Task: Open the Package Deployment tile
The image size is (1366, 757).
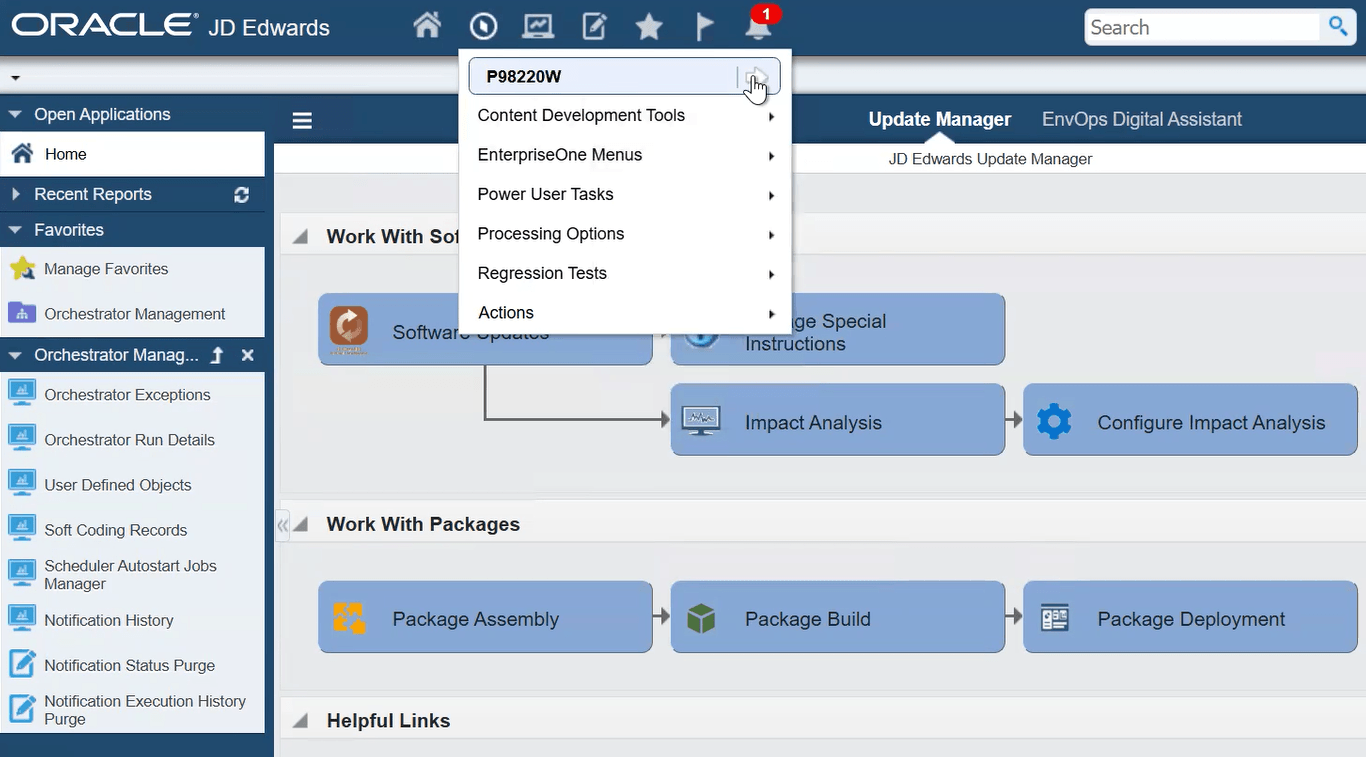Action: [1190, 617]
